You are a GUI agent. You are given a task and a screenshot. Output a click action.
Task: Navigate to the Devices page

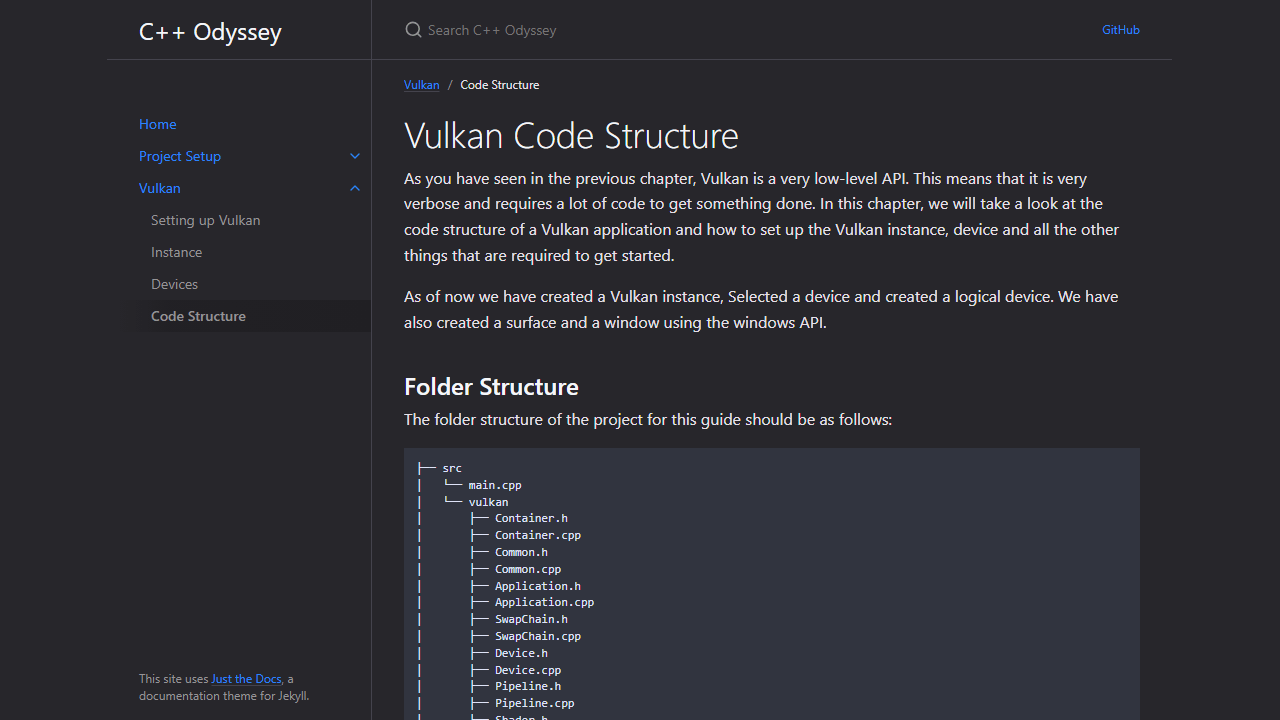pyautogui.click(x=174, y=284)
